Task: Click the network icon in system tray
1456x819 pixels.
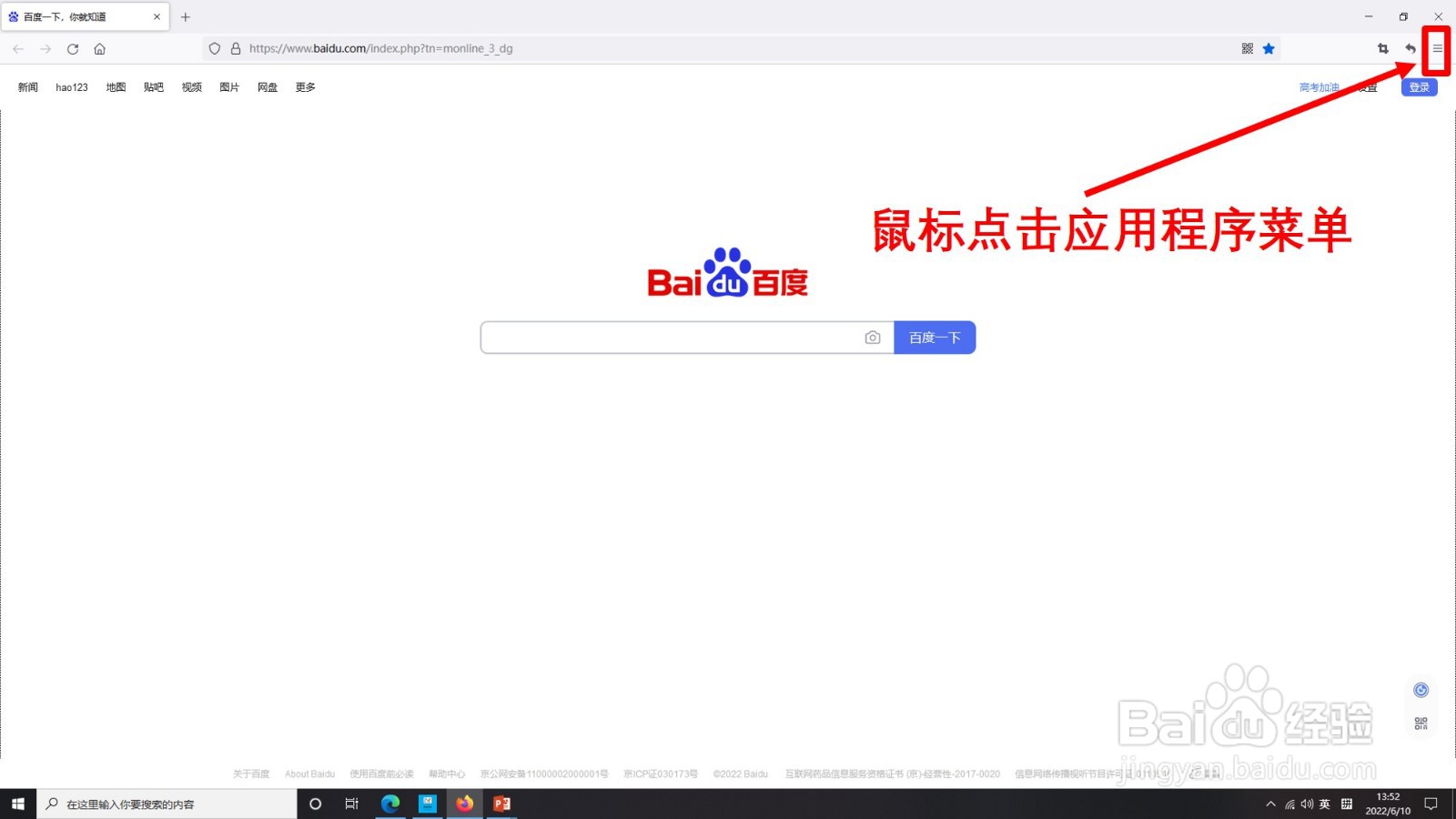Action: click(x=1289, y=804)
